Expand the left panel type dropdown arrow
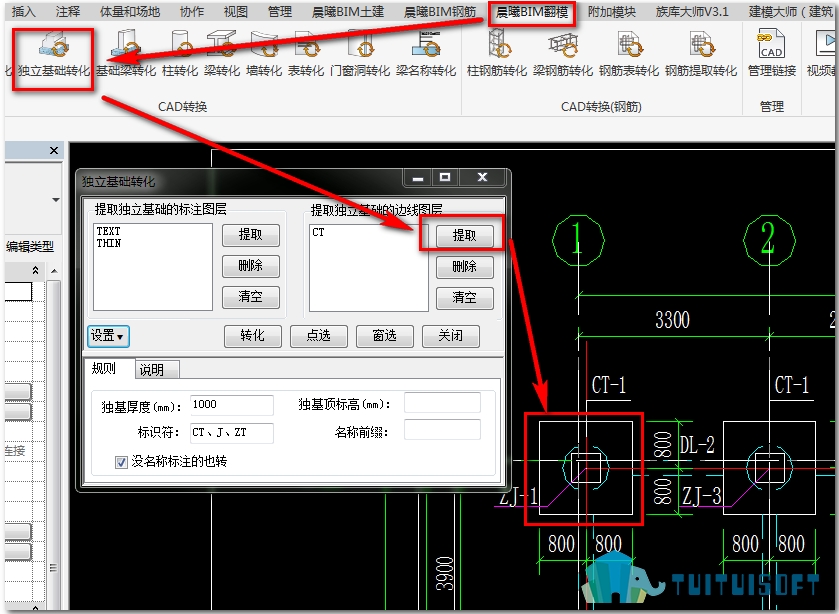839x614 pixels. click(56, 200)
